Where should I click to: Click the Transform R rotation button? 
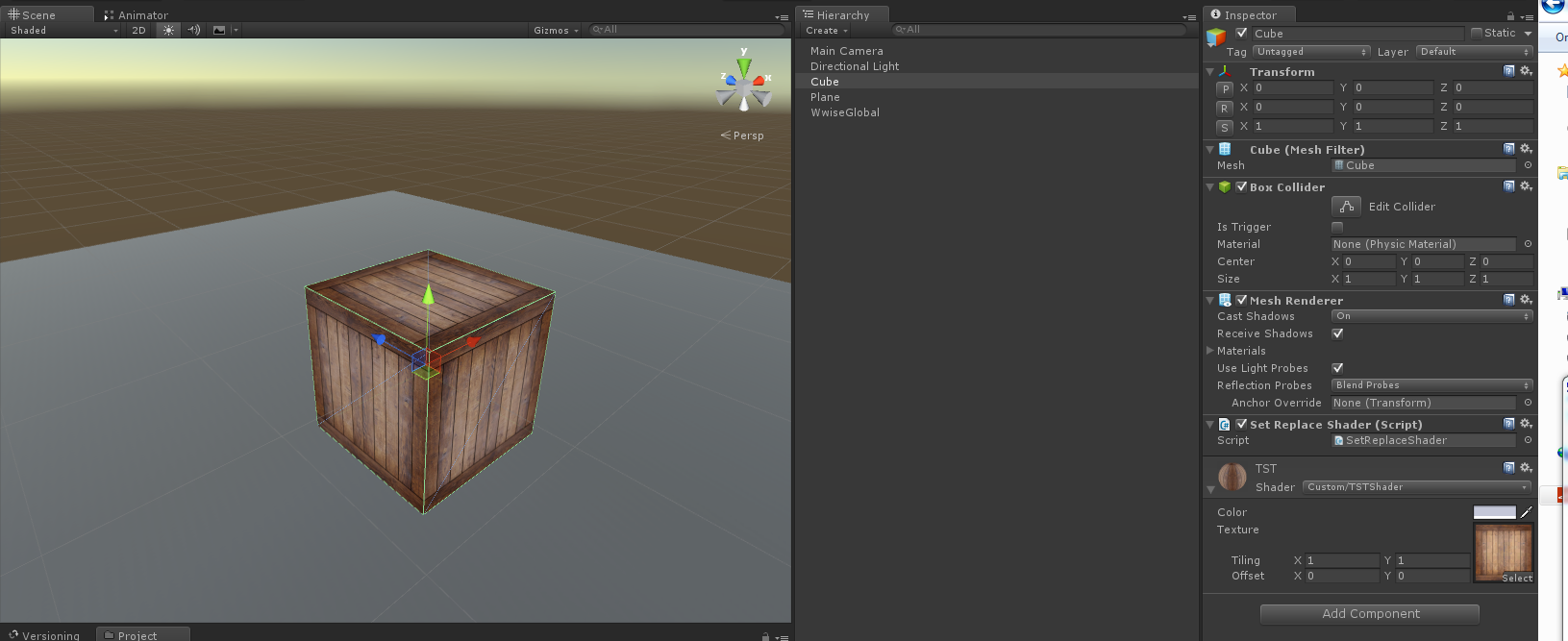pos(1225,108)
